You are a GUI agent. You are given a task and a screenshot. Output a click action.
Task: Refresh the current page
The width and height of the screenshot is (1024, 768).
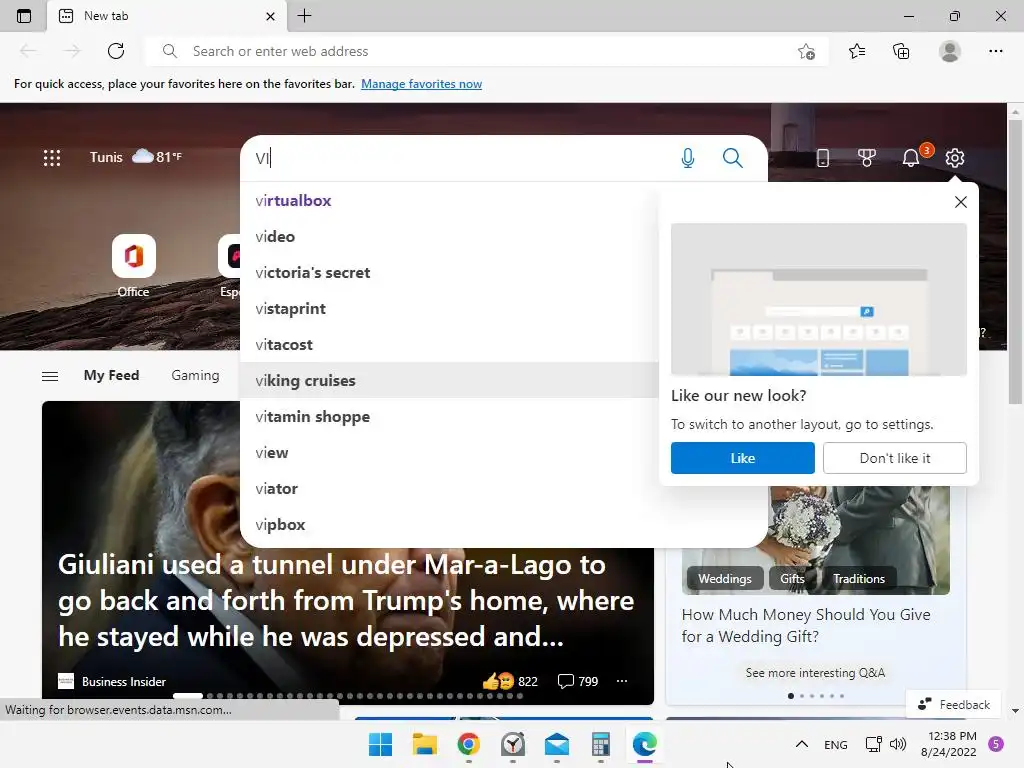coord(116,51)
